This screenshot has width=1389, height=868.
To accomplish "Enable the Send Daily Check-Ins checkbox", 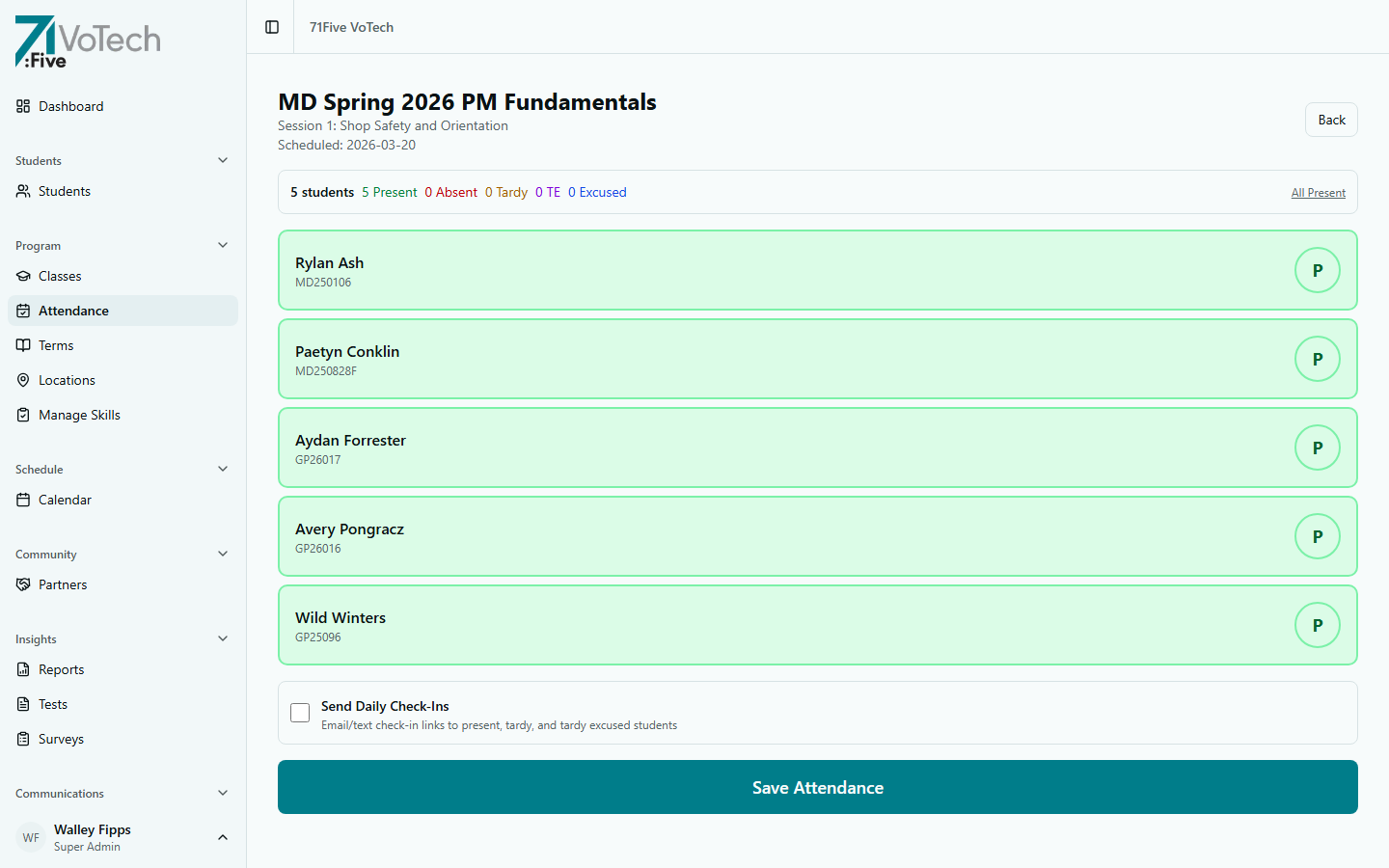I will (300, 713).
